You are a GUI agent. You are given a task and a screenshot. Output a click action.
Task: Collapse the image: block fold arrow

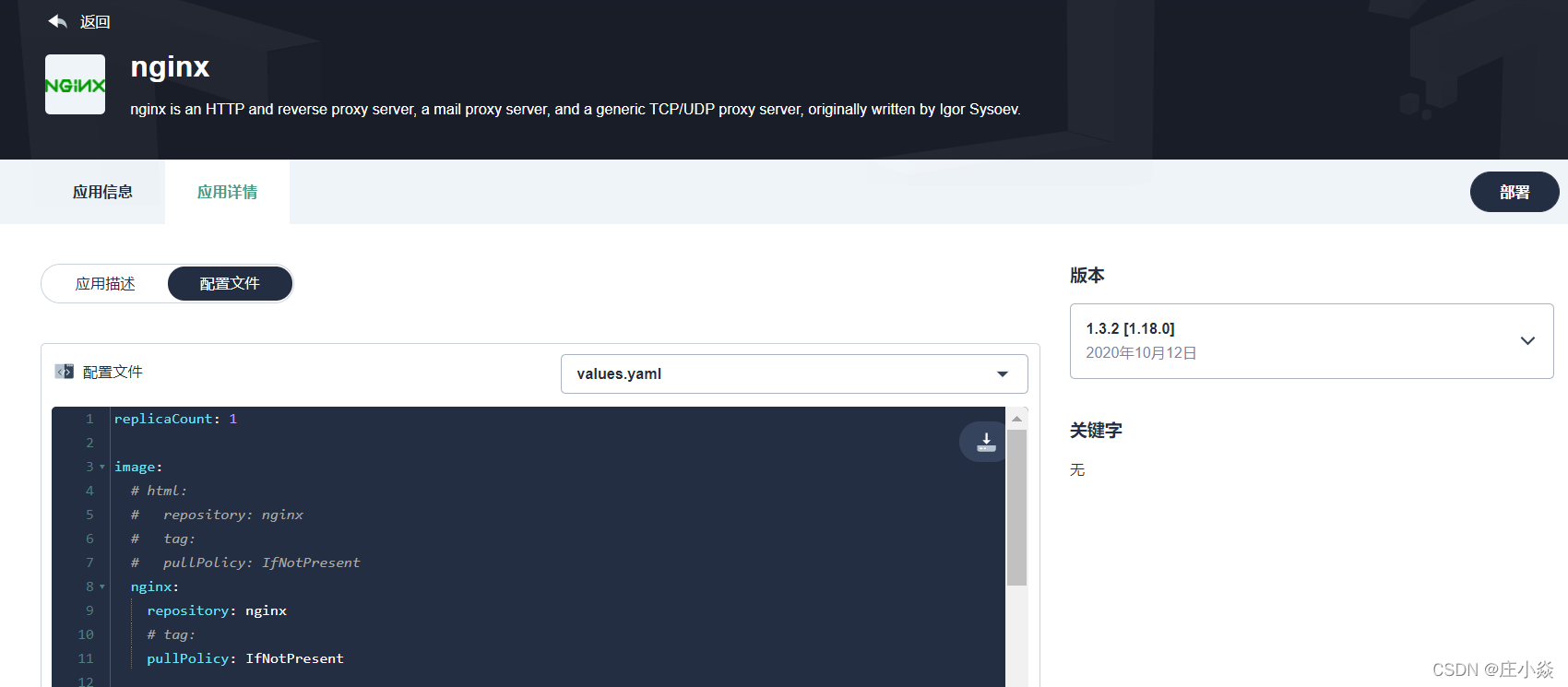point(102,468)
